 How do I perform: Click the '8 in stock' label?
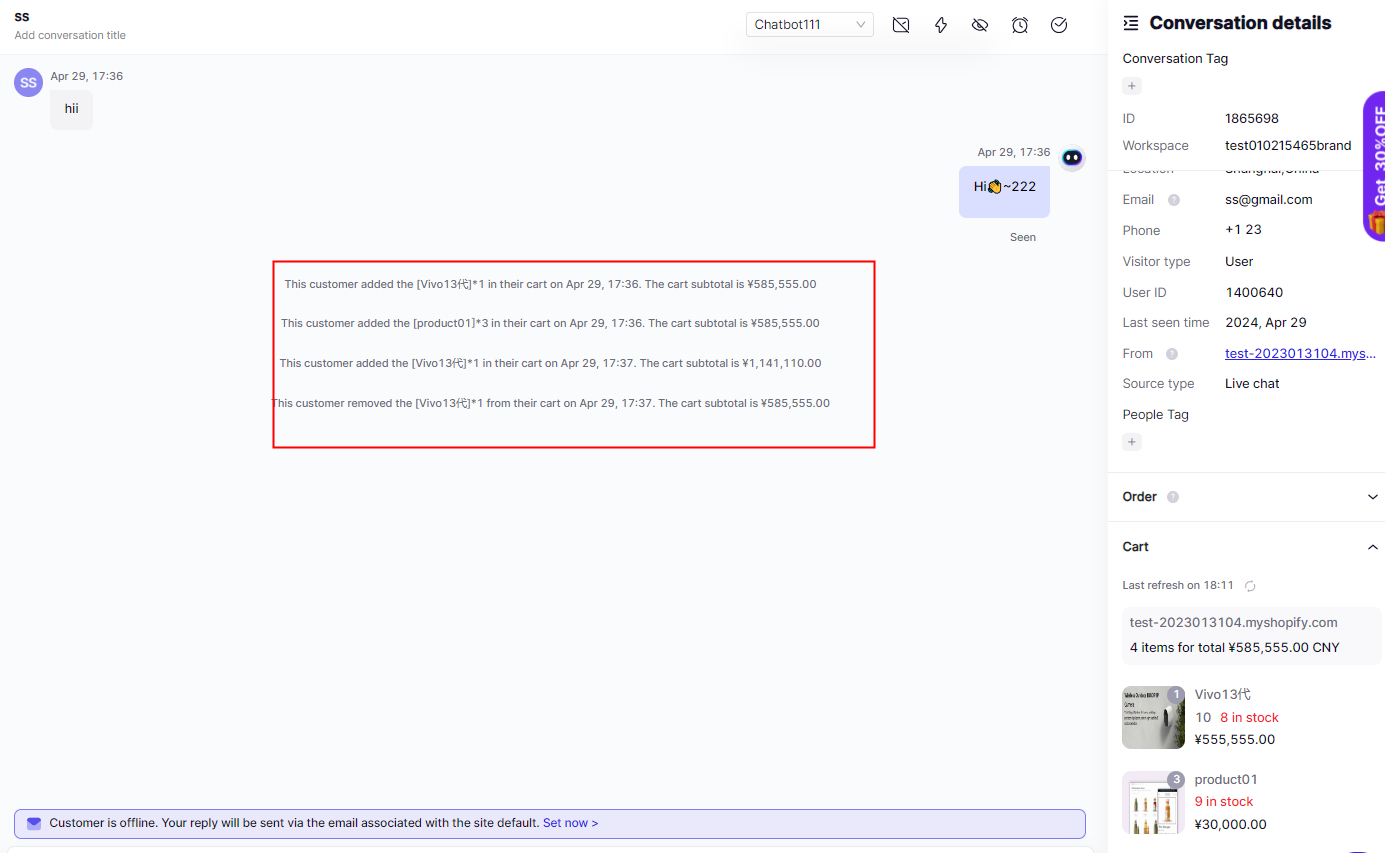(x=1249, y=718)
